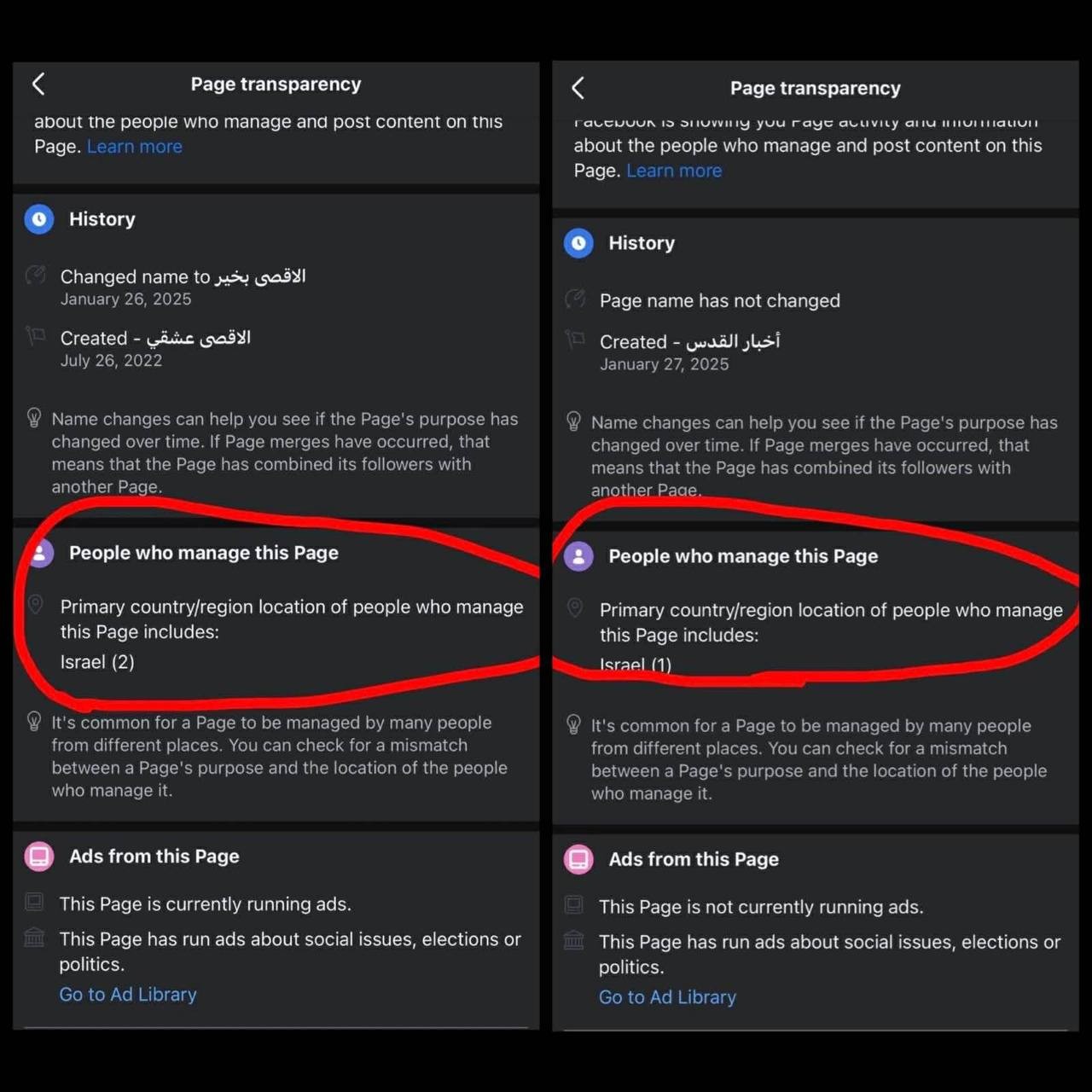Open 'Go to Ad Library' in left panel
The image size is (1092, 1092).
(128, 995)
